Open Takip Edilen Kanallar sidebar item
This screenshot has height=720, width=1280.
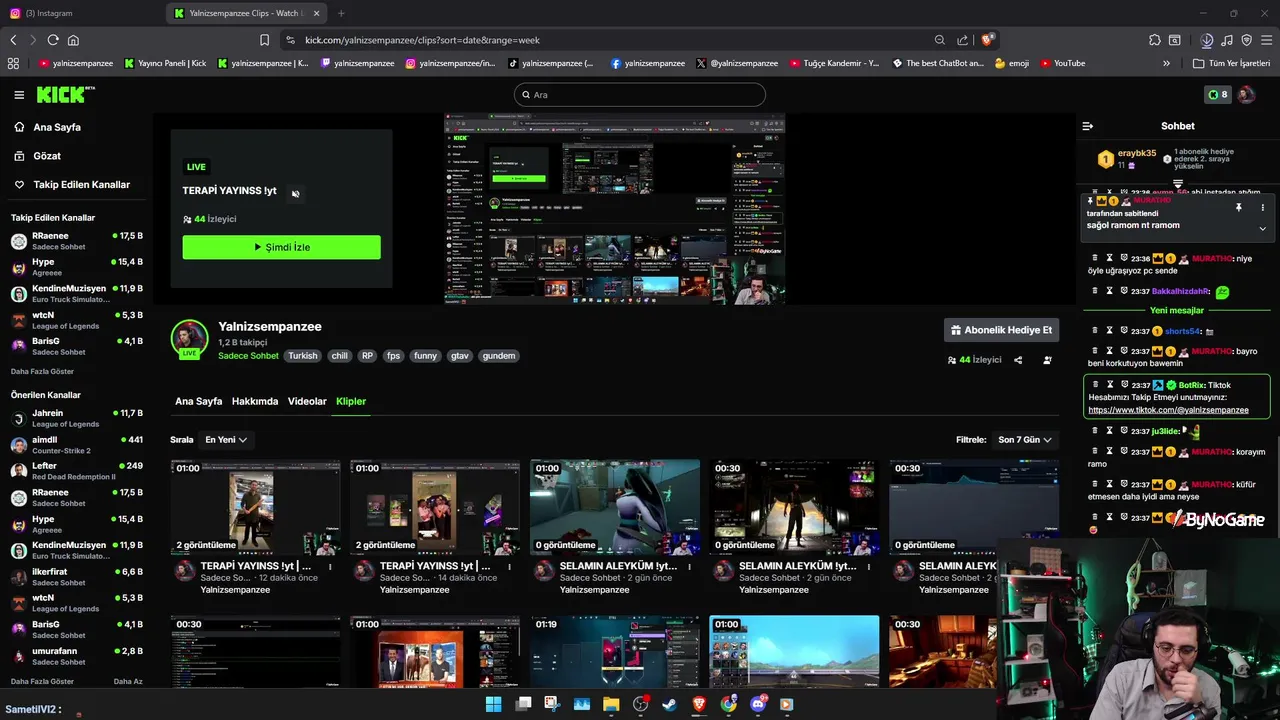tap(72, 185)
